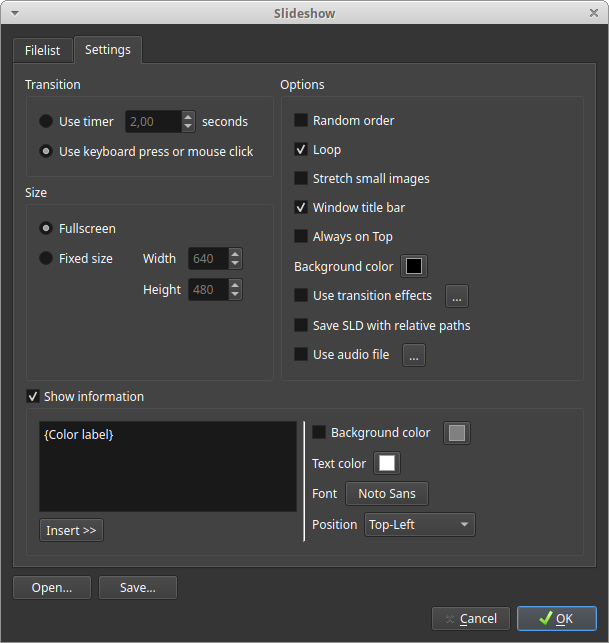Uncheck the Loop option
This screenshot has width=609, height=643.
[301, 150]
